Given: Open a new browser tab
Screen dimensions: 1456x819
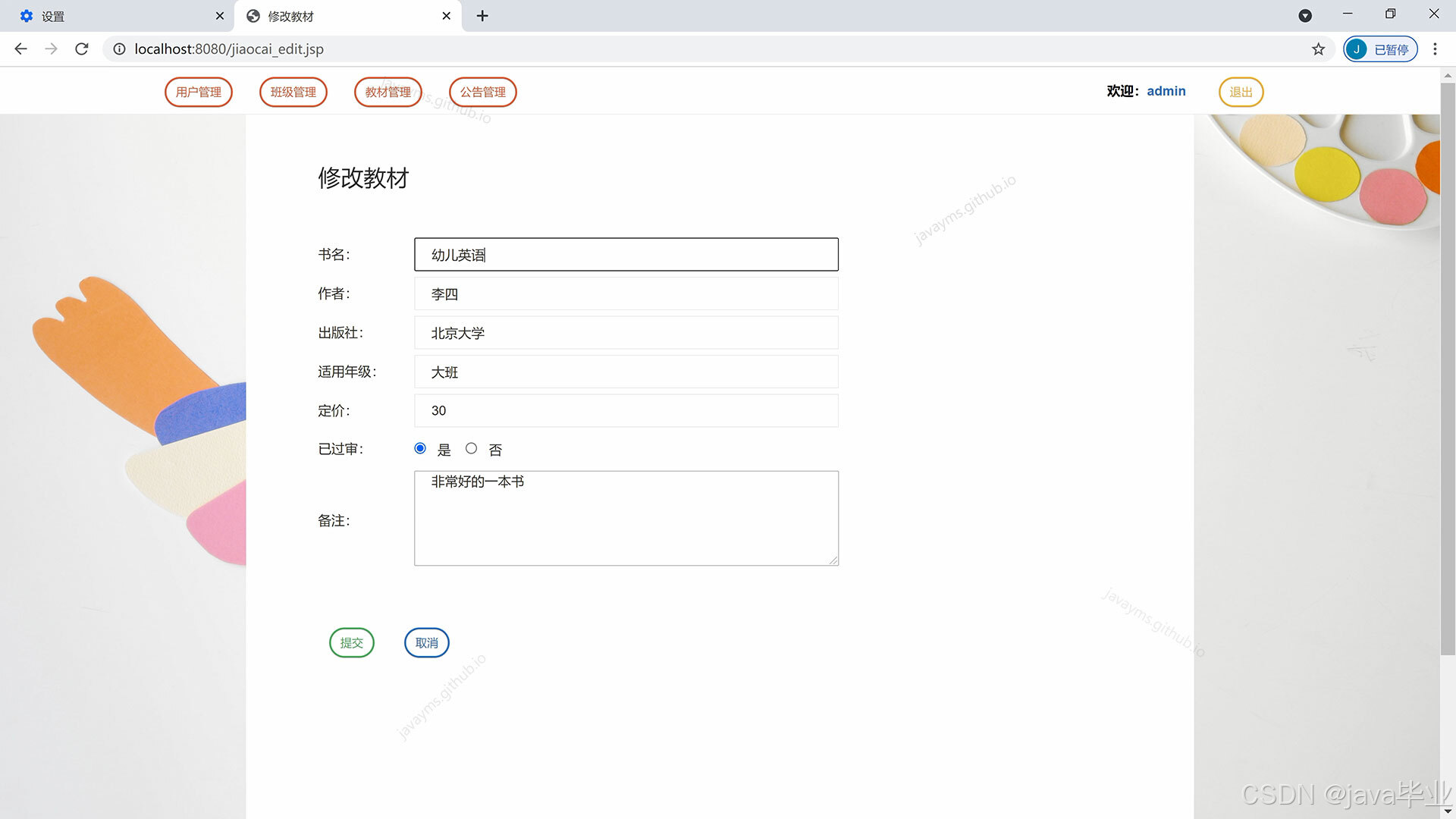Looking at the screenshot, I should point(482,16).
